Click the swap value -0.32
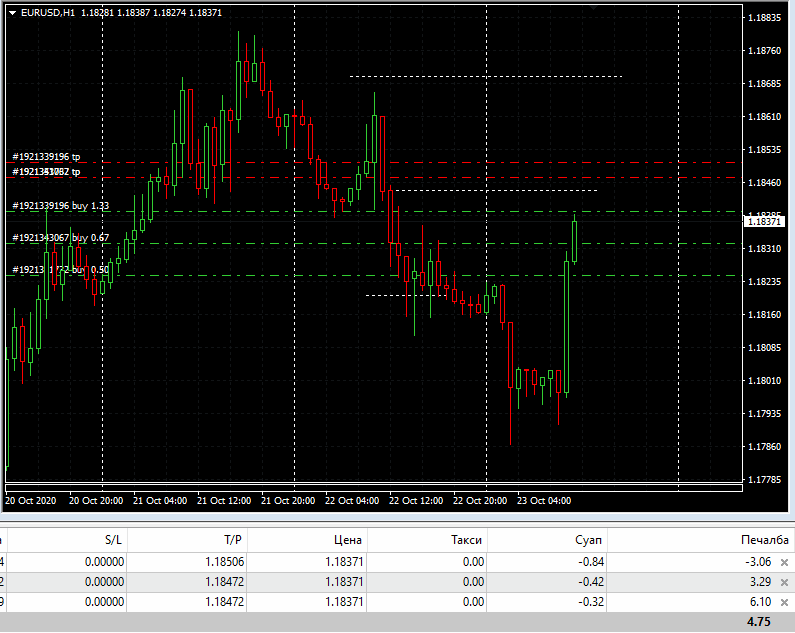Image resolution: width=795 pixels, height=633 pixels. click(591, 602)
